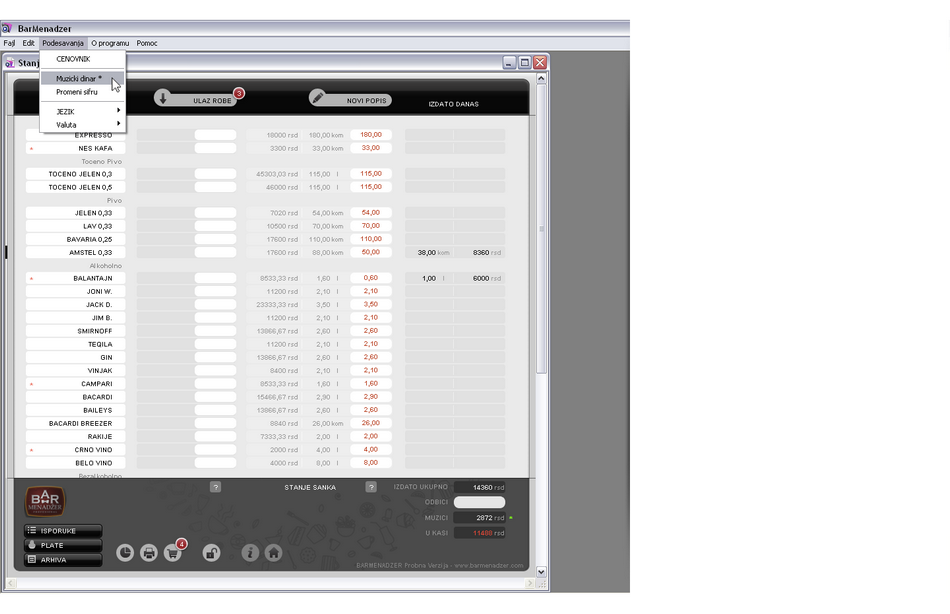Open the shopping cart with badge 4
Image resolution: width=950 pixels, height=614 pixels.
point(173,553)
